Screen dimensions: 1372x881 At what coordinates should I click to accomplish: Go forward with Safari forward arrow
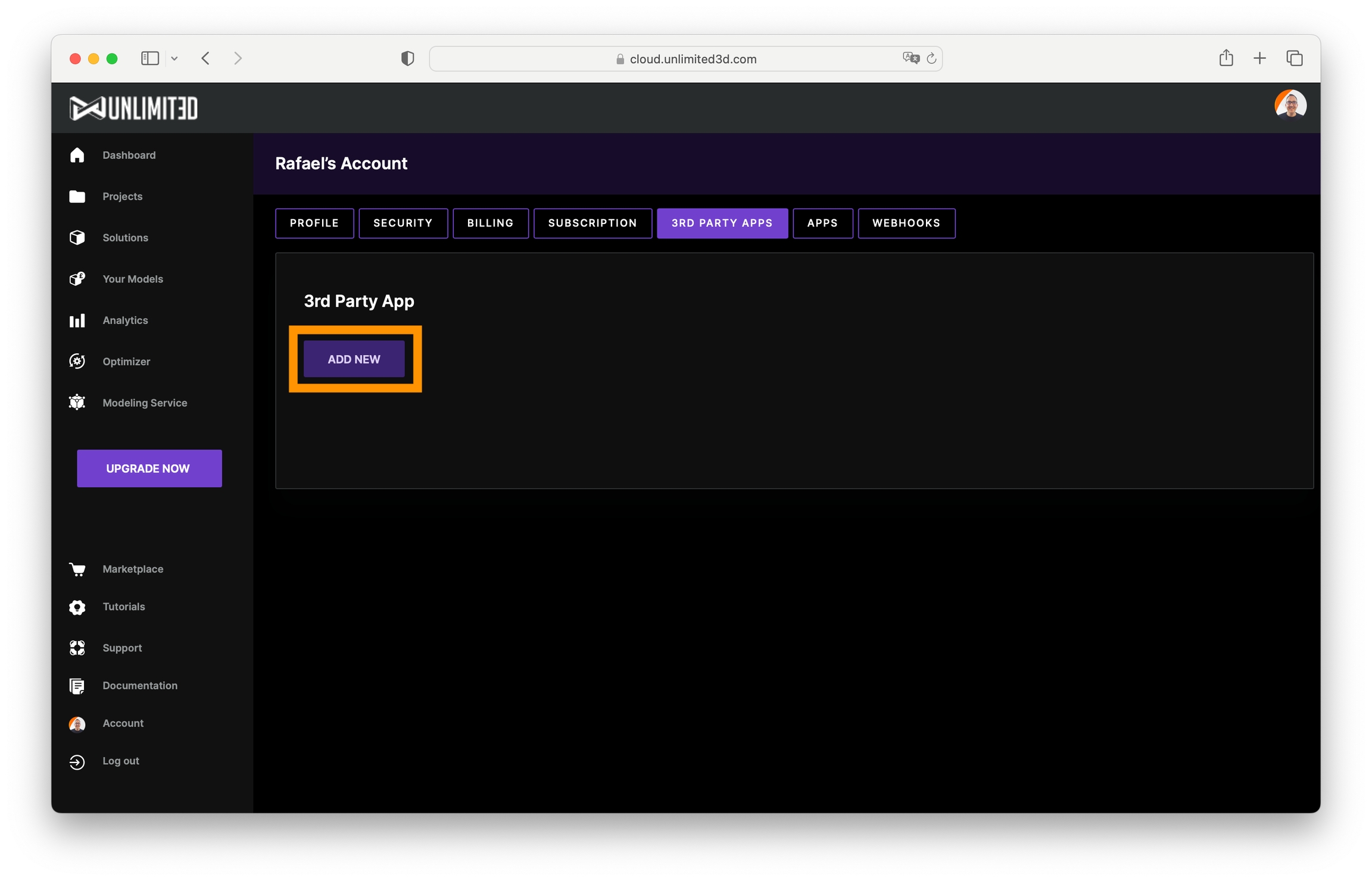(x=238, y=58)
